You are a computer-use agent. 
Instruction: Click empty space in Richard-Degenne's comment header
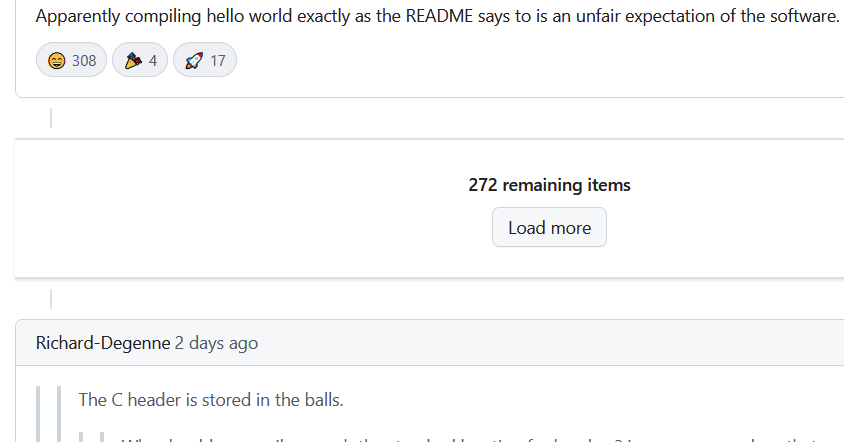tap(550, 343)
